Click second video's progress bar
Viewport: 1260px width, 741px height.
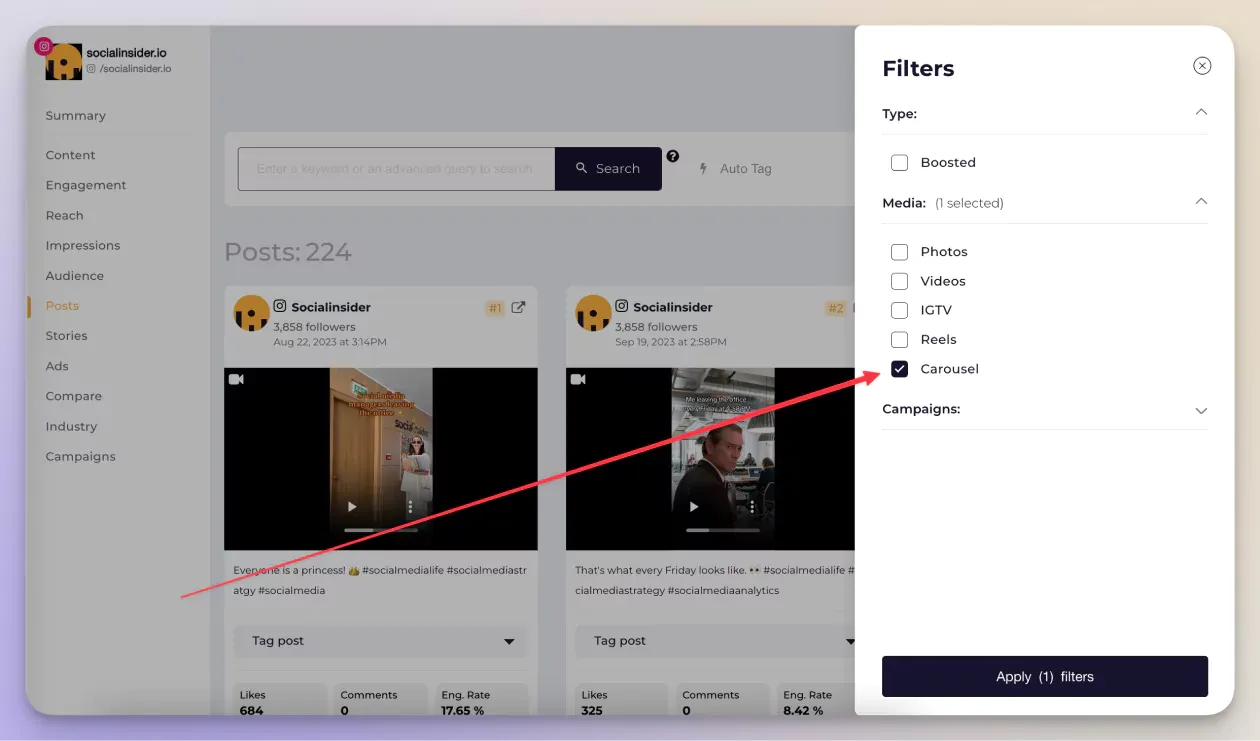pos(722,530)
